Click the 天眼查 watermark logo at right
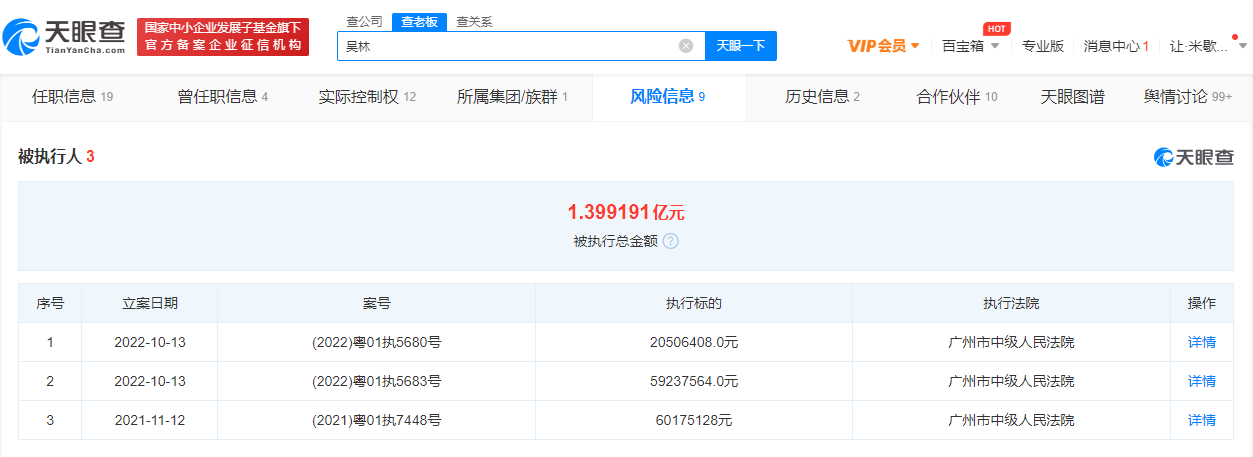1253x457 pixels. pos(1194,157)
